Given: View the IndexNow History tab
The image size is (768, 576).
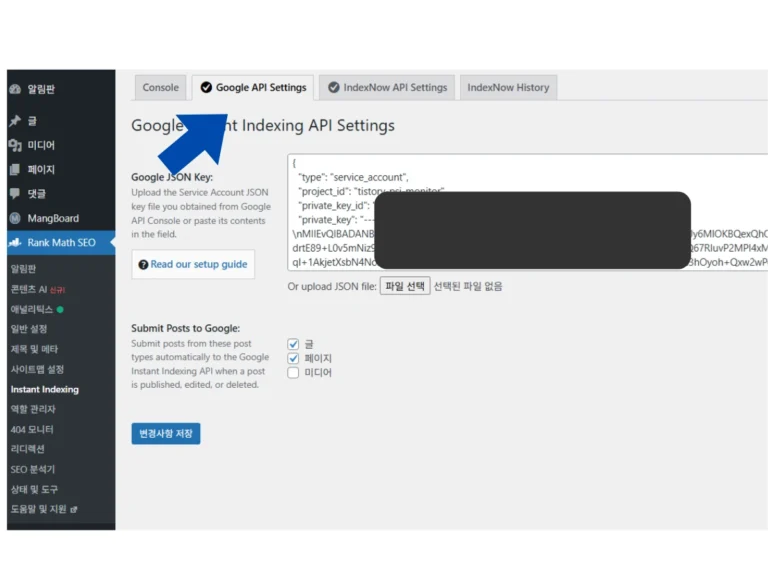Looking at the screenshot, I should click(x=508, y=88).
